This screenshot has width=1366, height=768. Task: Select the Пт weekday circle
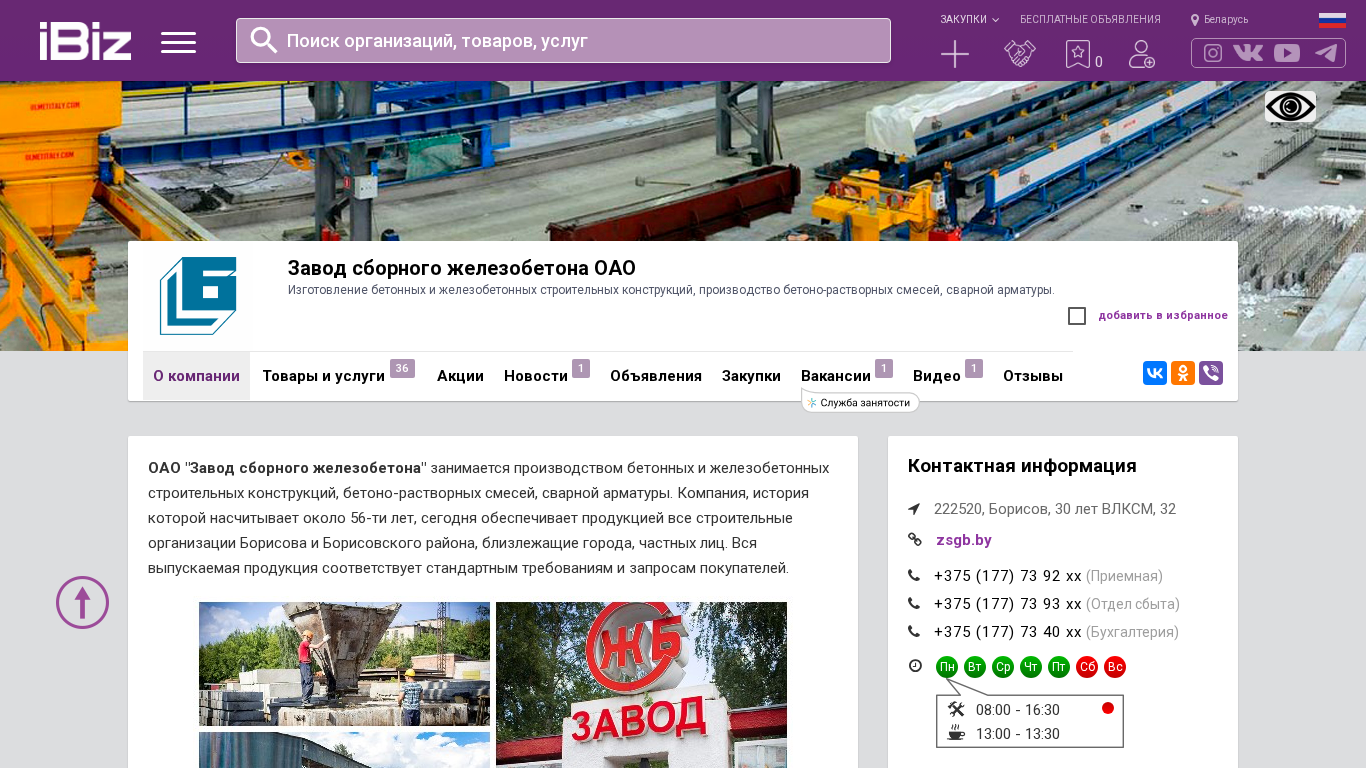(1059, 667)
